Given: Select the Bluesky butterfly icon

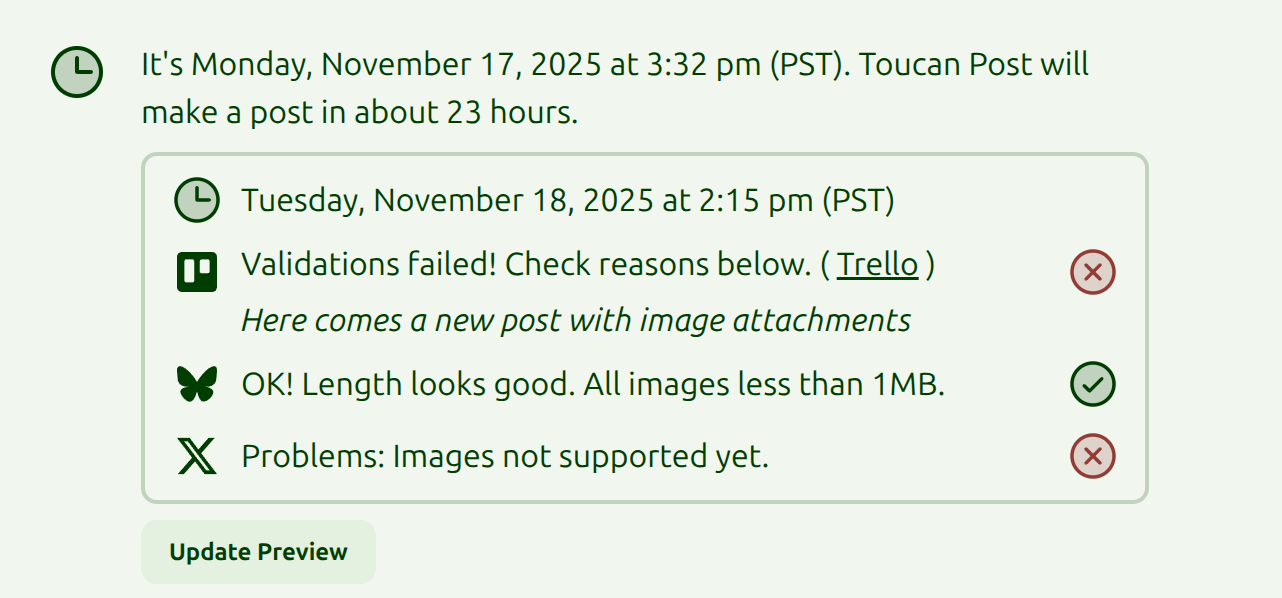Looking at the screenshot, I should click(196, 383).
